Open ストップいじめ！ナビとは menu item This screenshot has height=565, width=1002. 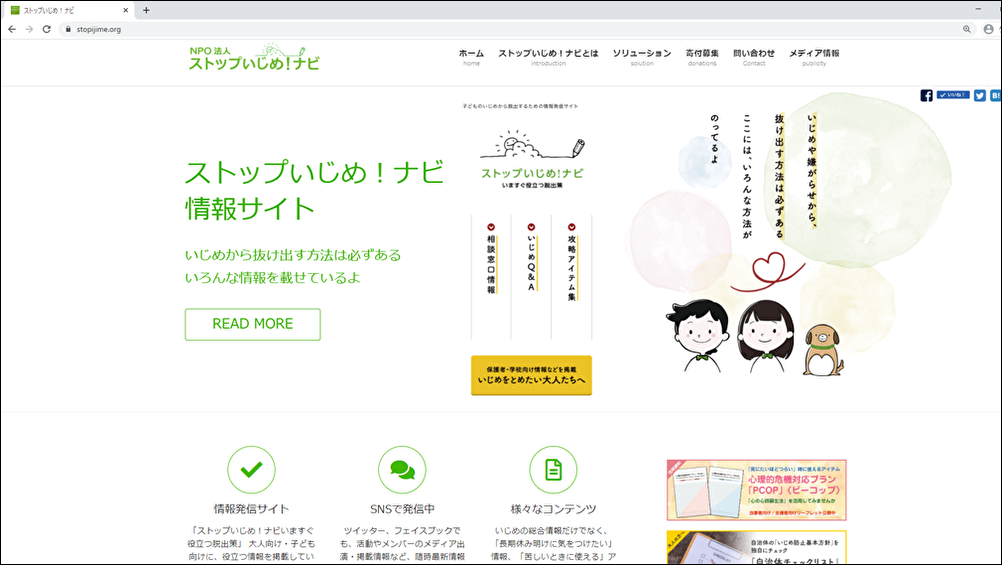pyautogui.click(x=548, y=57)
